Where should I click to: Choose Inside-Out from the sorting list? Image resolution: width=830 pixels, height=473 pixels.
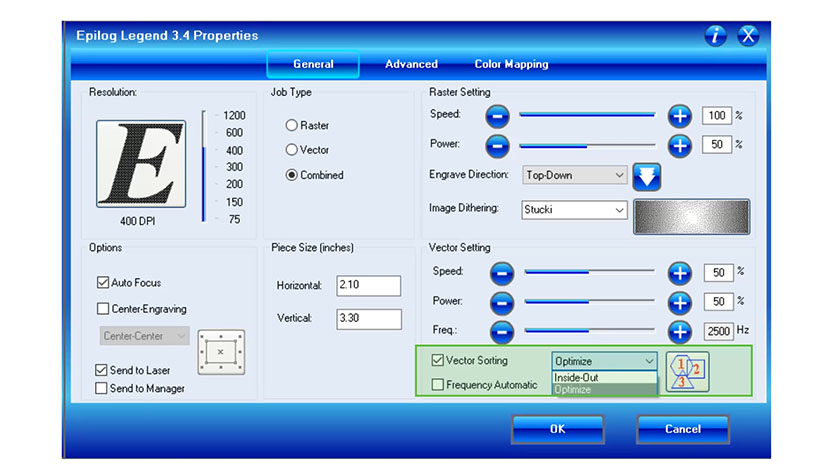pyautogui.click(x=604, y=377)
